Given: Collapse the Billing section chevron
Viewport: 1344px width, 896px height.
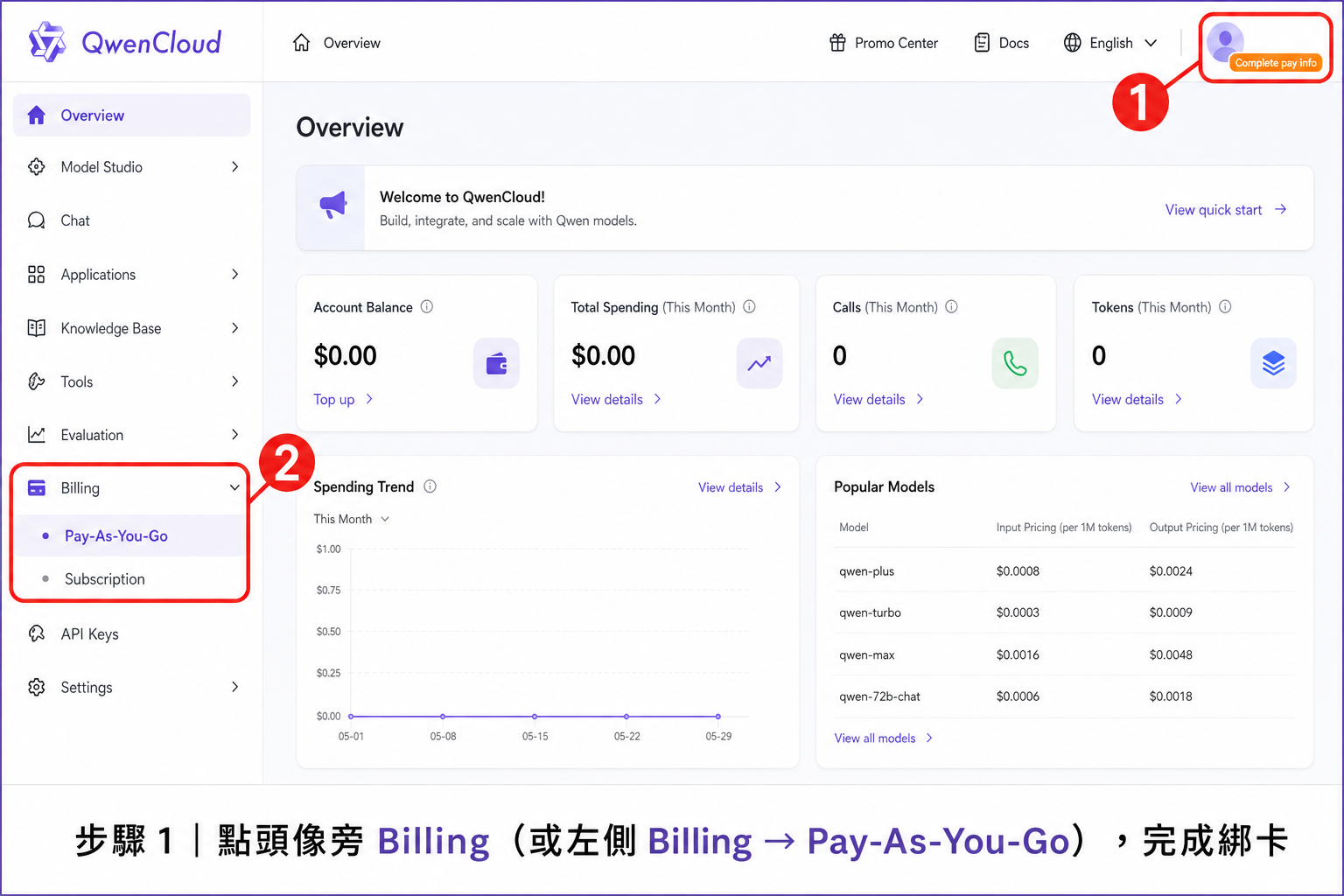Looking at the screenshot, I should point(234,488).
